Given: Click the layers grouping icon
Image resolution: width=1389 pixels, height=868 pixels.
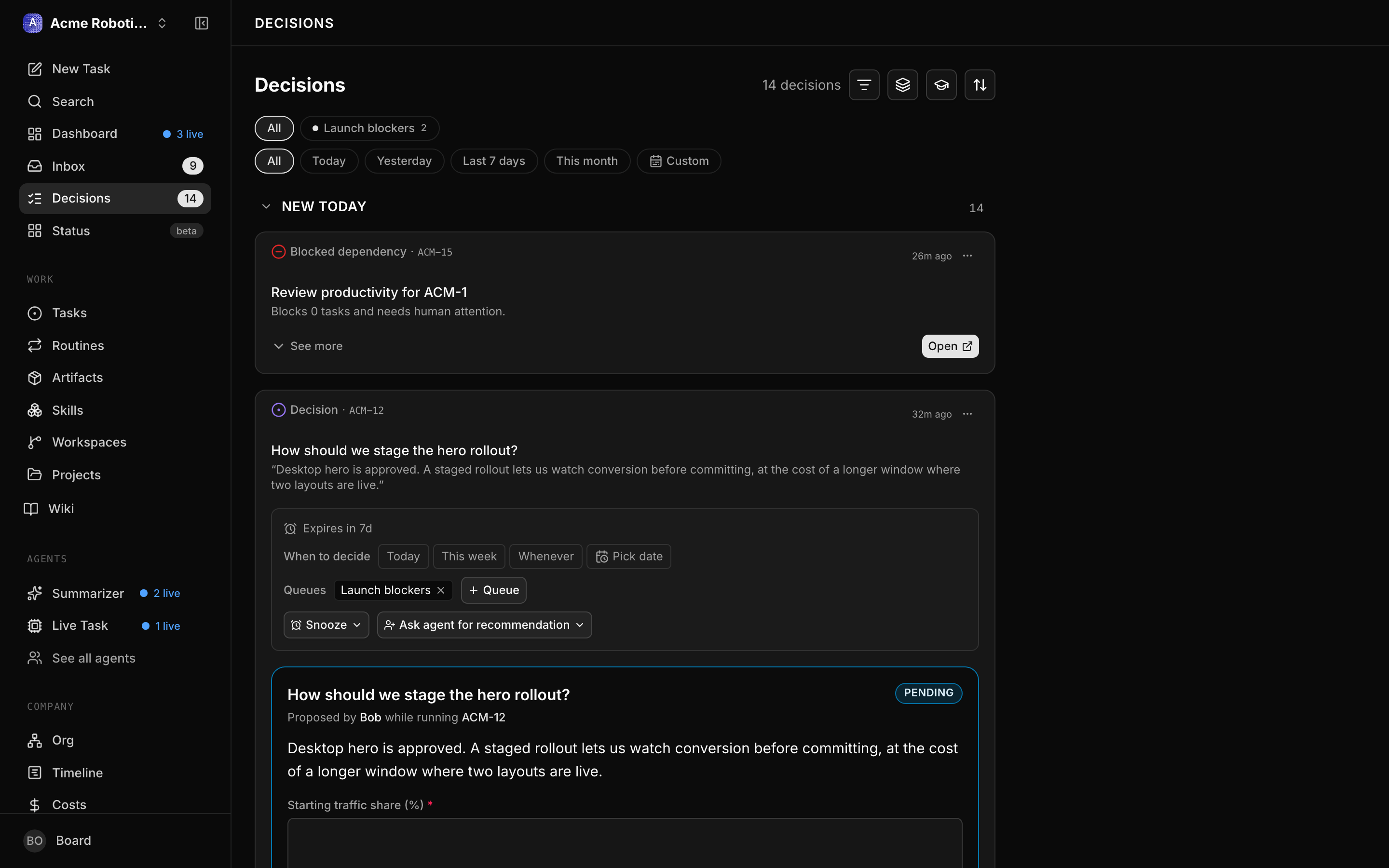Looking at the screenshot, I should coord(902,85).
